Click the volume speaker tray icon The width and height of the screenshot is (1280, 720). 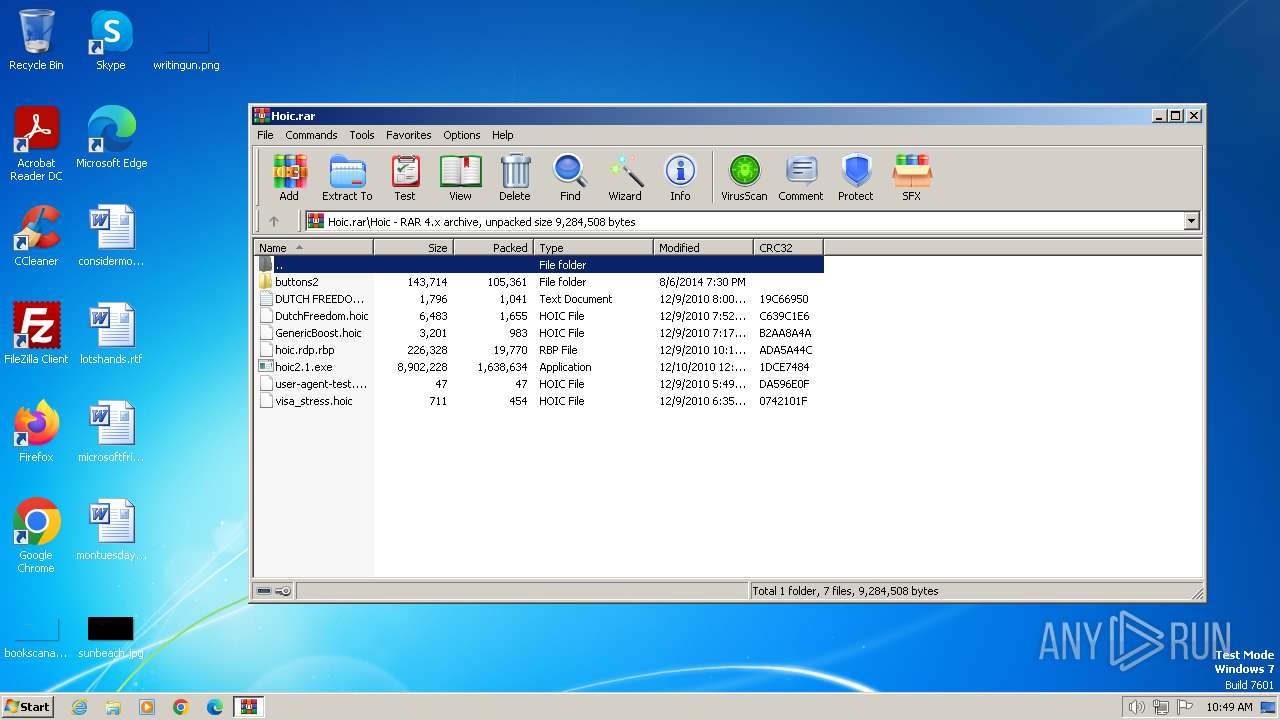coord(1136,707)
